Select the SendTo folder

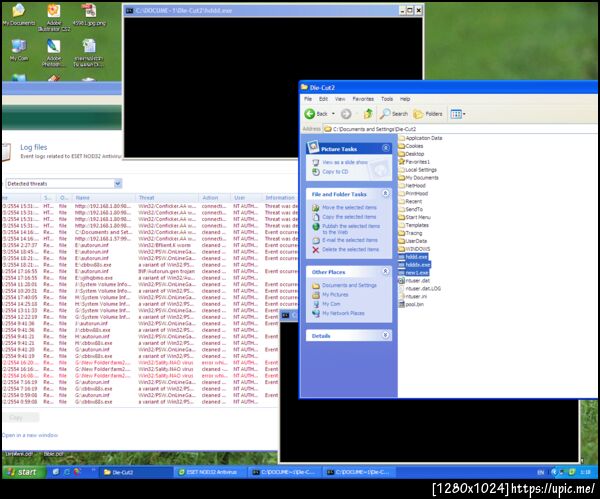tap(411, 209)
